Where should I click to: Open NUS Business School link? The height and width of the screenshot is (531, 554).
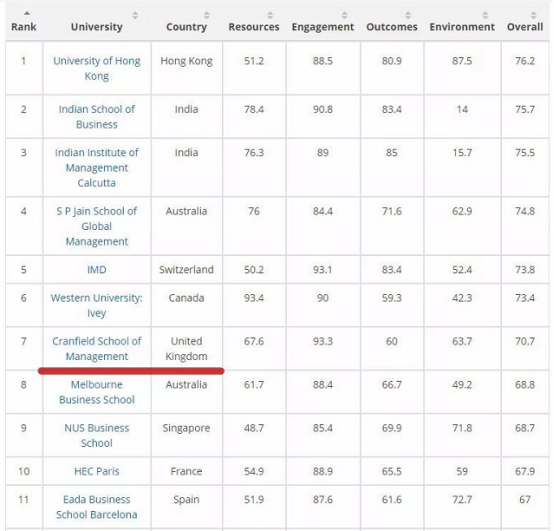(x=97, y=435)
